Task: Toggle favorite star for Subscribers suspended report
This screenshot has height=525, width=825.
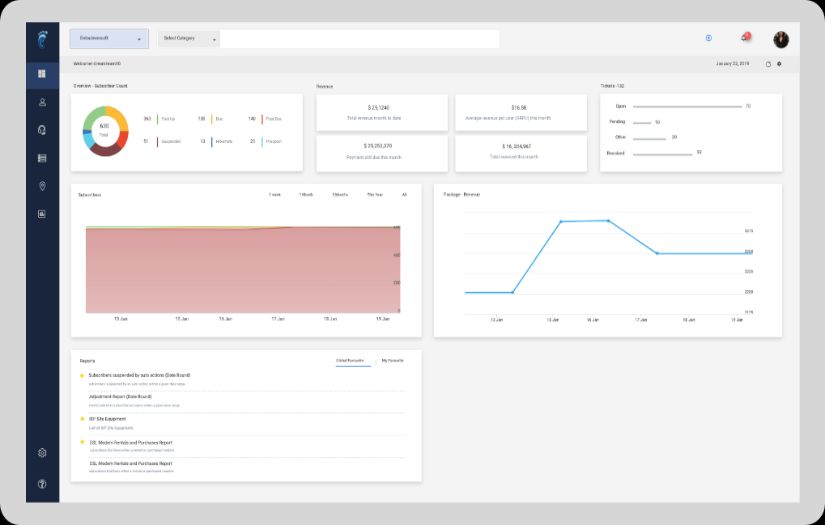Action: (x=82, y=376)
